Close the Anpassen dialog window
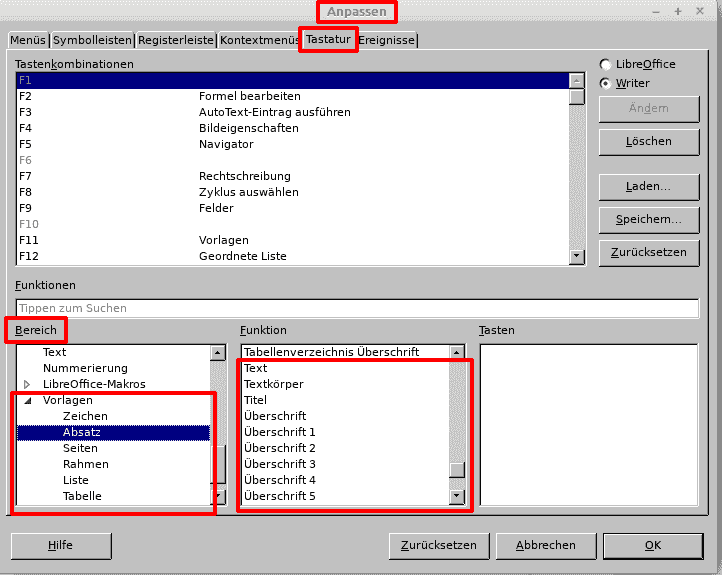Screen dimensions: 722x575 pyautogui.click(x=701, y=11)
